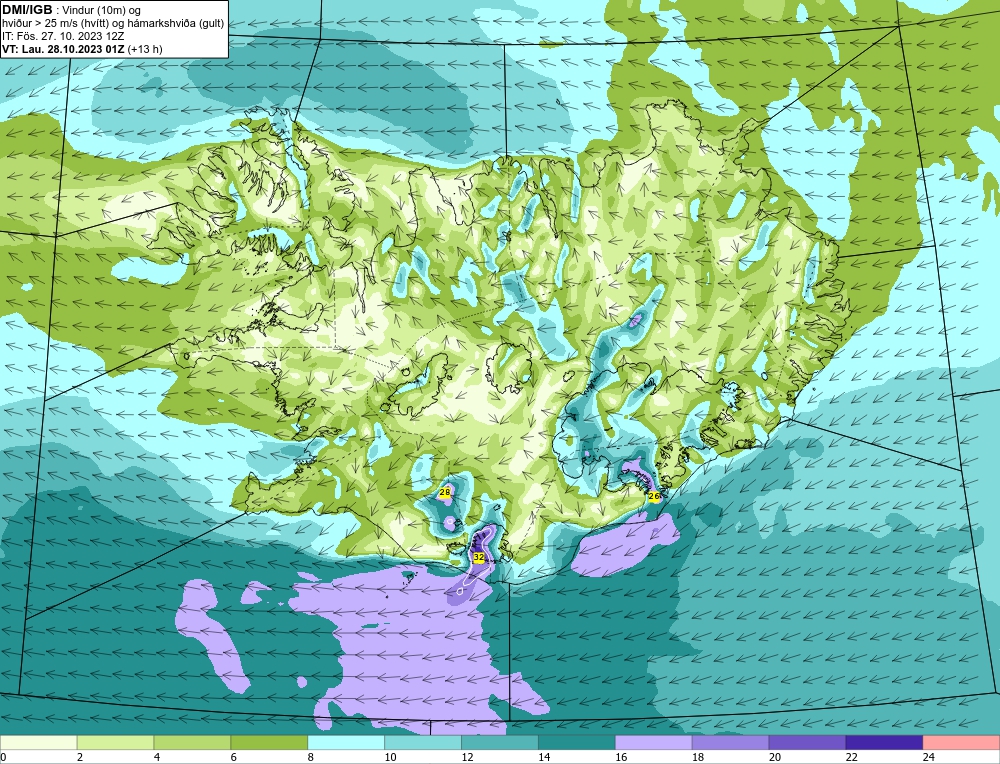Click the 12–14 m/s teal legend swatch
Screen dimensions: 1000x764
pos(500,743)
